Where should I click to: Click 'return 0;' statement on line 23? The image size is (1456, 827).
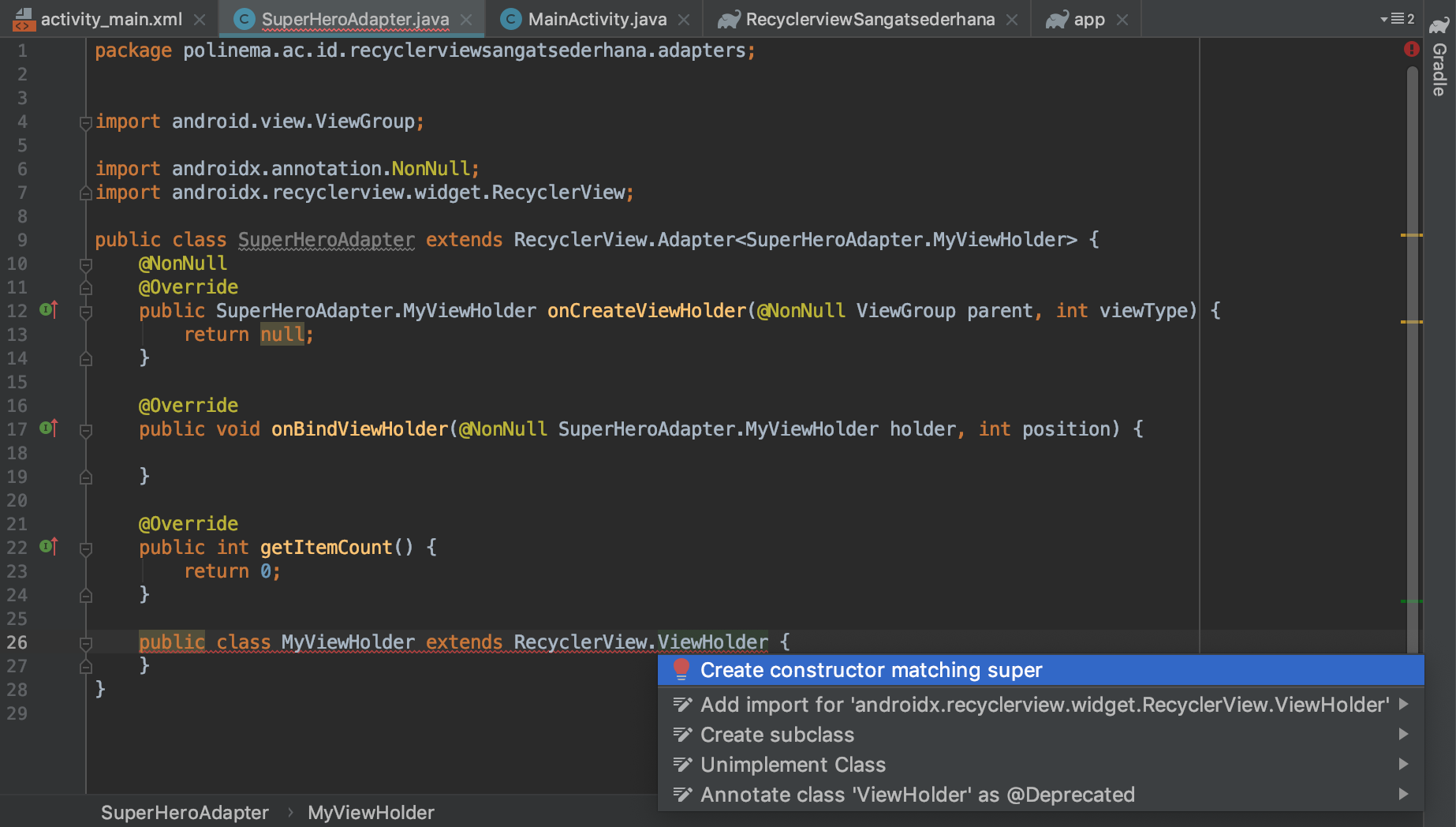point(232,571)
